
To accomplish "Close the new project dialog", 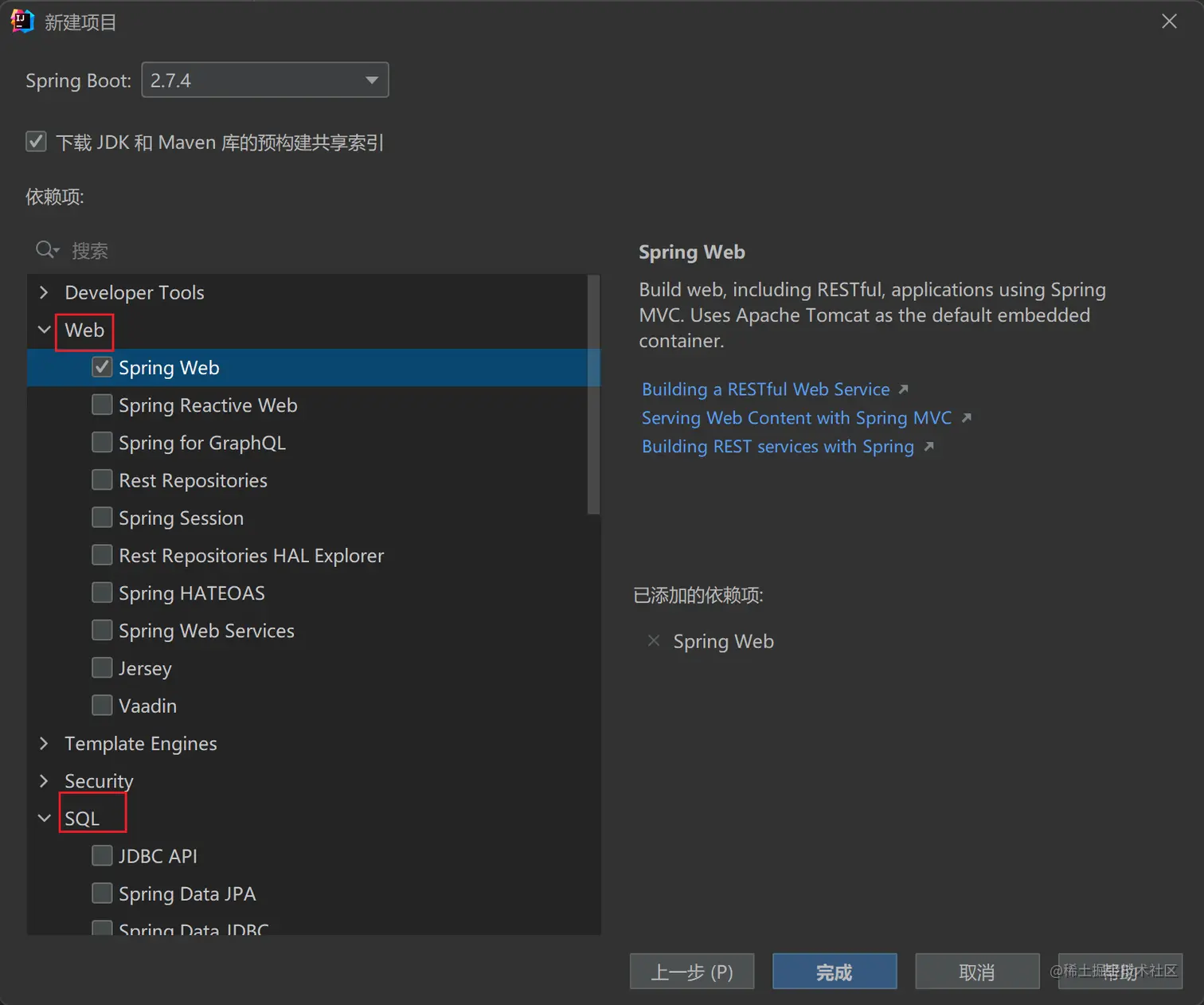I will tap(1169, 22).
